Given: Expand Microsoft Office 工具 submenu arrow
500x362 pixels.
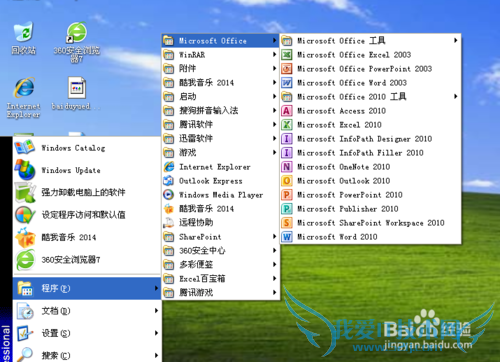Looking at the screenshot, I should [x=456, y=41].
